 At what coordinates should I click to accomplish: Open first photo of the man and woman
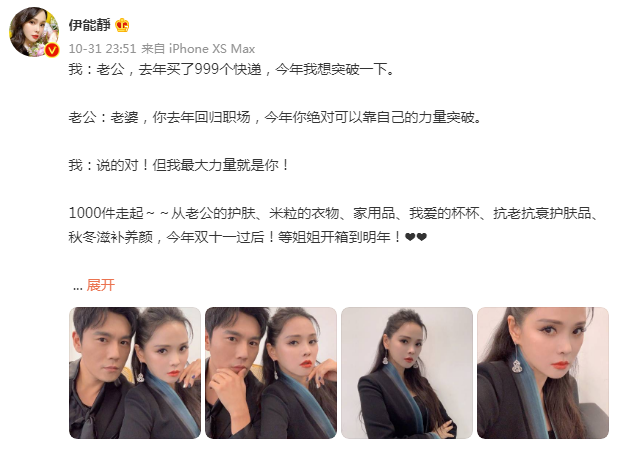pyautogui.click(x=135, y=373)
